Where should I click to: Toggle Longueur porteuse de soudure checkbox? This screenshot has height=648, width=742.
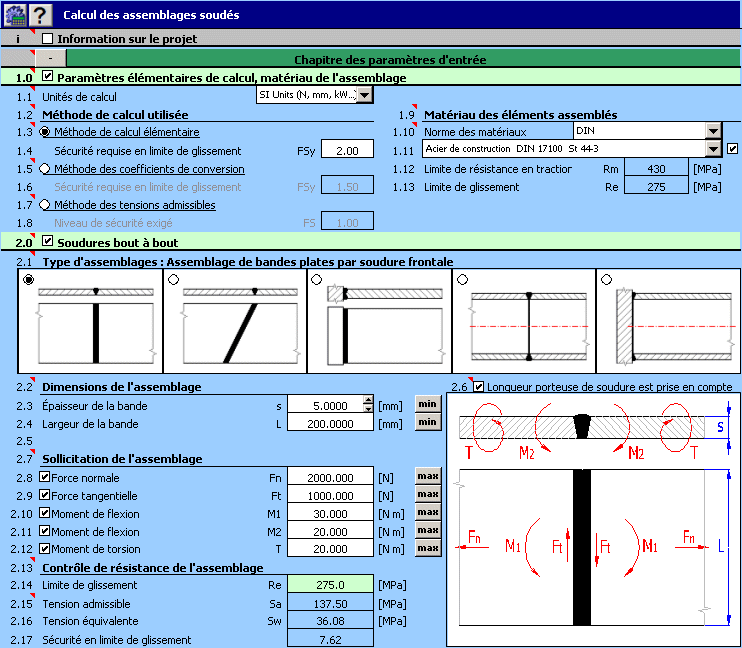[x=478, y=387]
